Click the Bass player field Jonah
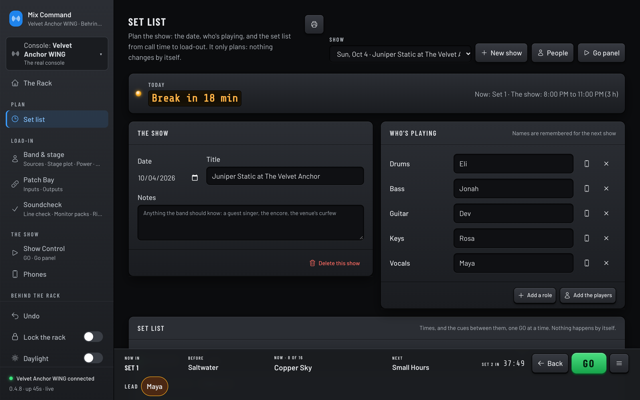Image resolution: width=640 pixels, height=400 pixels. pos(513,189)
